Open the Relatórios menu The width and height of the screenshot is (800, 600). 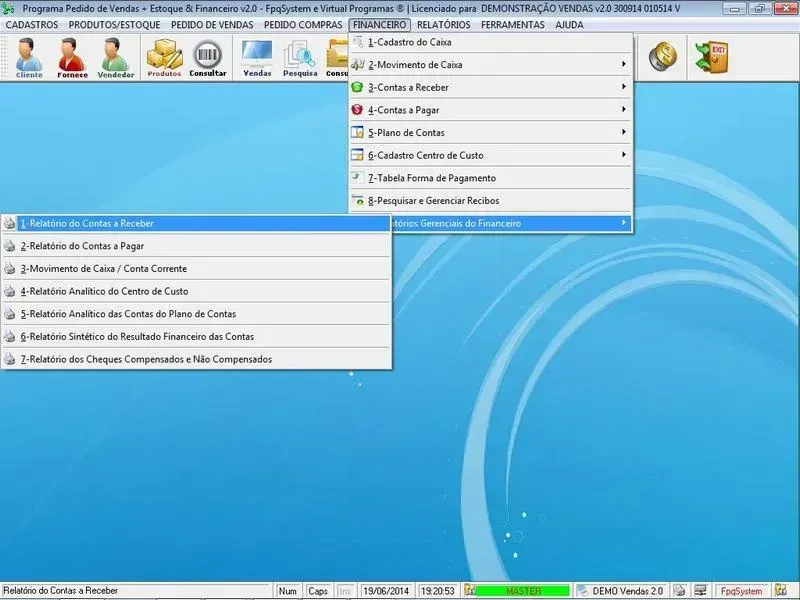[x=443, y=24]
